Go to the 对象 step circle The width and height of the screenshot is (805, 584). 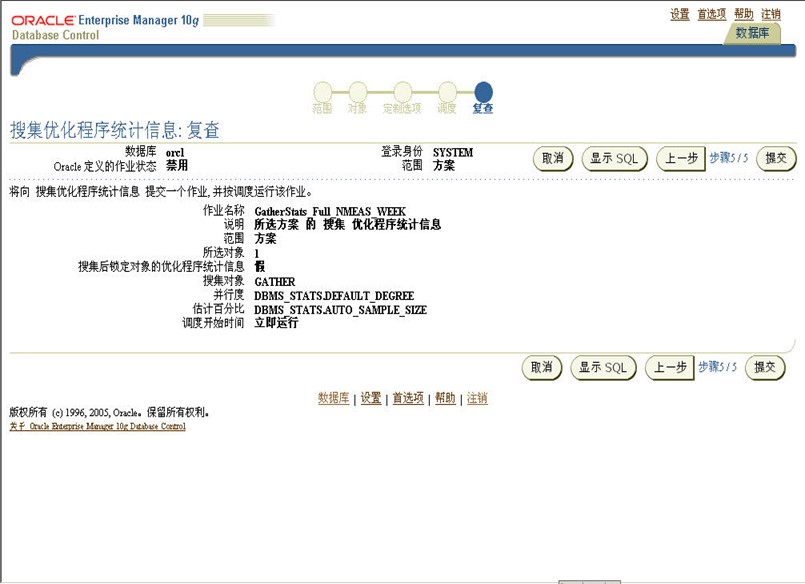357,92
